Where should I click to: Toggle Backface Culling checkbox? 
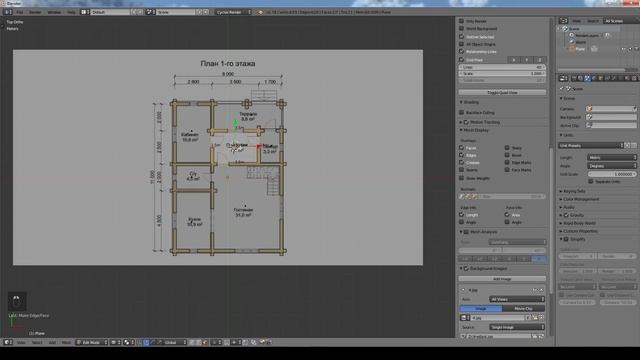tap(462, 112)
